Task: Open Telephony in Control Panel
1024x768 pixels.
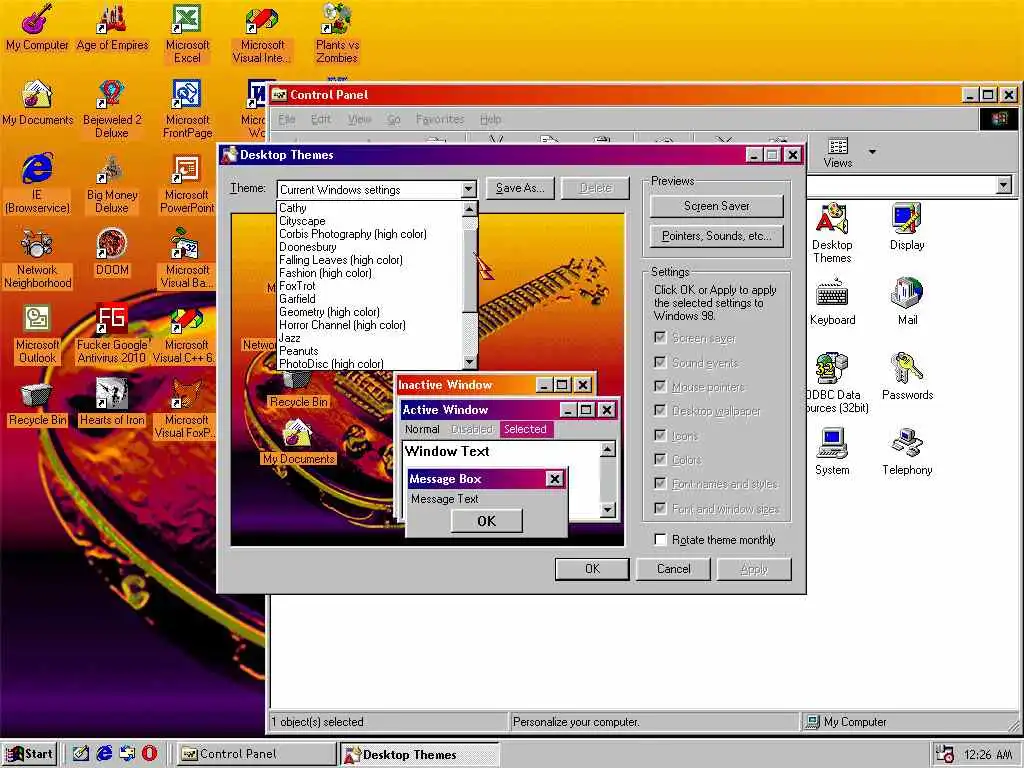Action: coord(907,452)
